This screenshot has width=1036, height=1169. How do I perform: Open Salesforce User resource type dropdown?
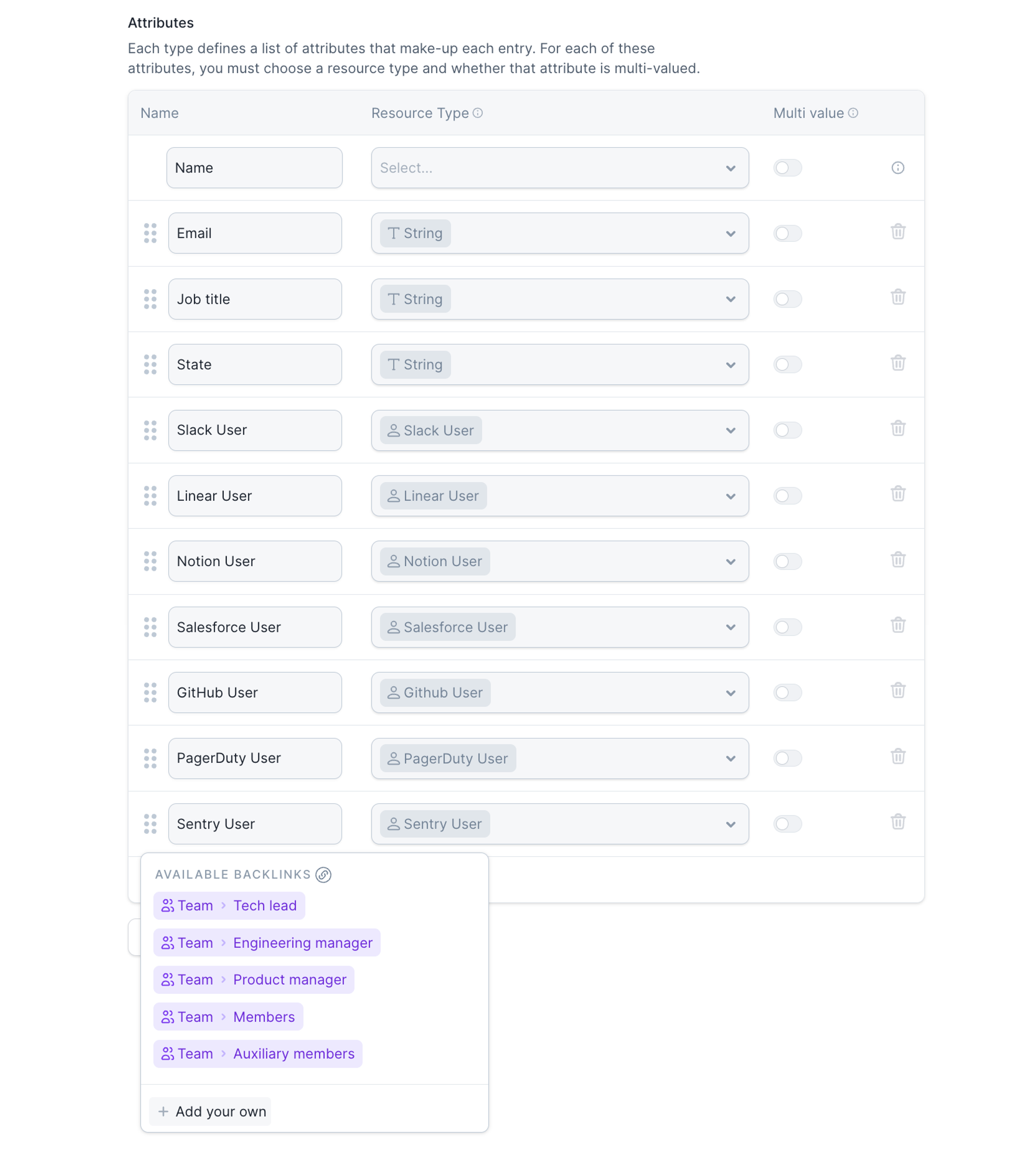[559, 627]
